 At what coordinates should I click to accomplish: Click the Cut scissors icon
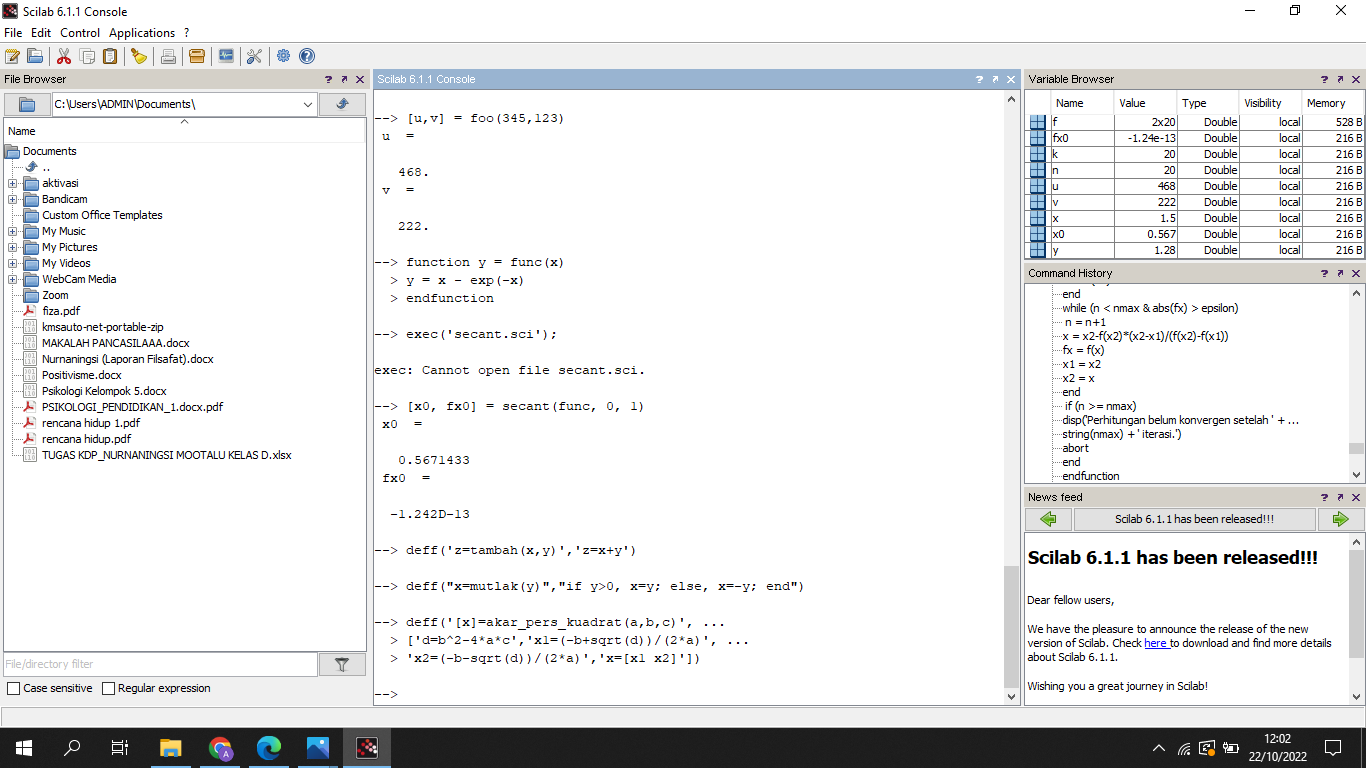64,56
